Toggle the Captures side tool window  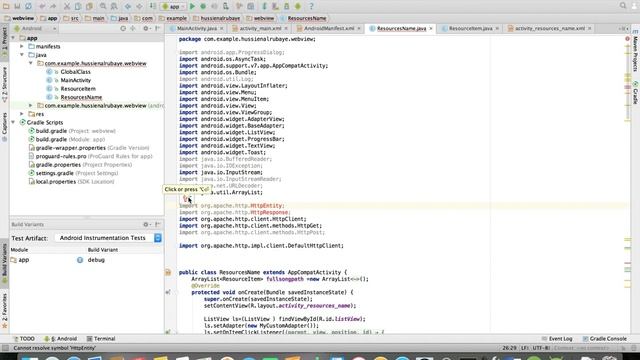pos(4,127)
